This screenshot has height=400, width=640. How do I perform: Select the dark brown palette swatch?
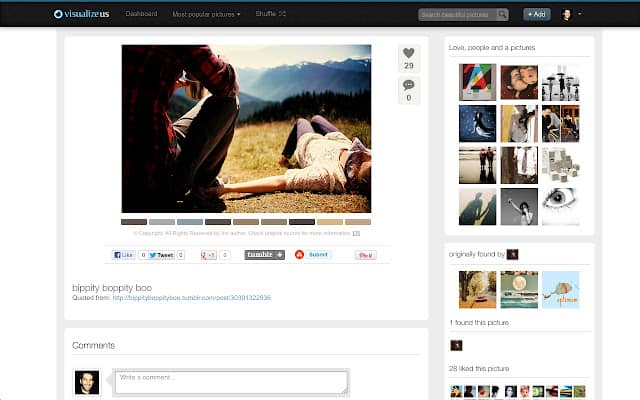click(x=134, y=222)
